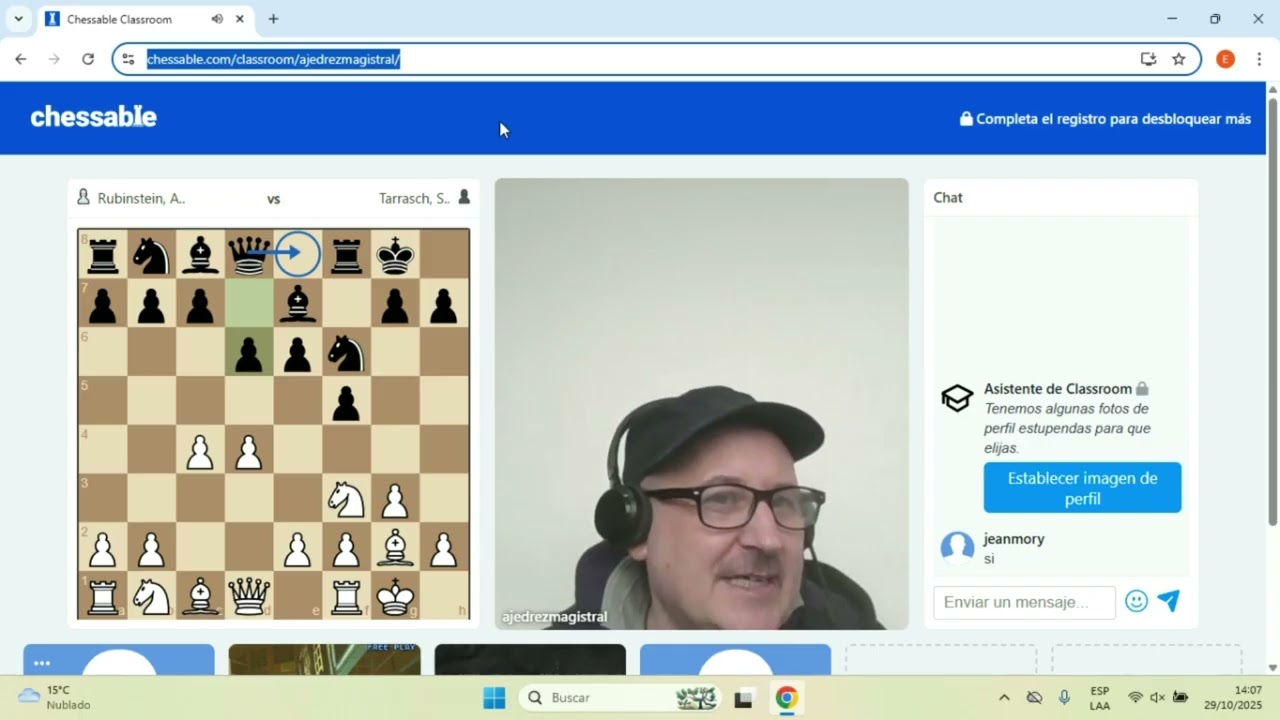Click the 'Rubinstein, A..' player name
The image size is (1280, 720).
[x=141, y=198]
